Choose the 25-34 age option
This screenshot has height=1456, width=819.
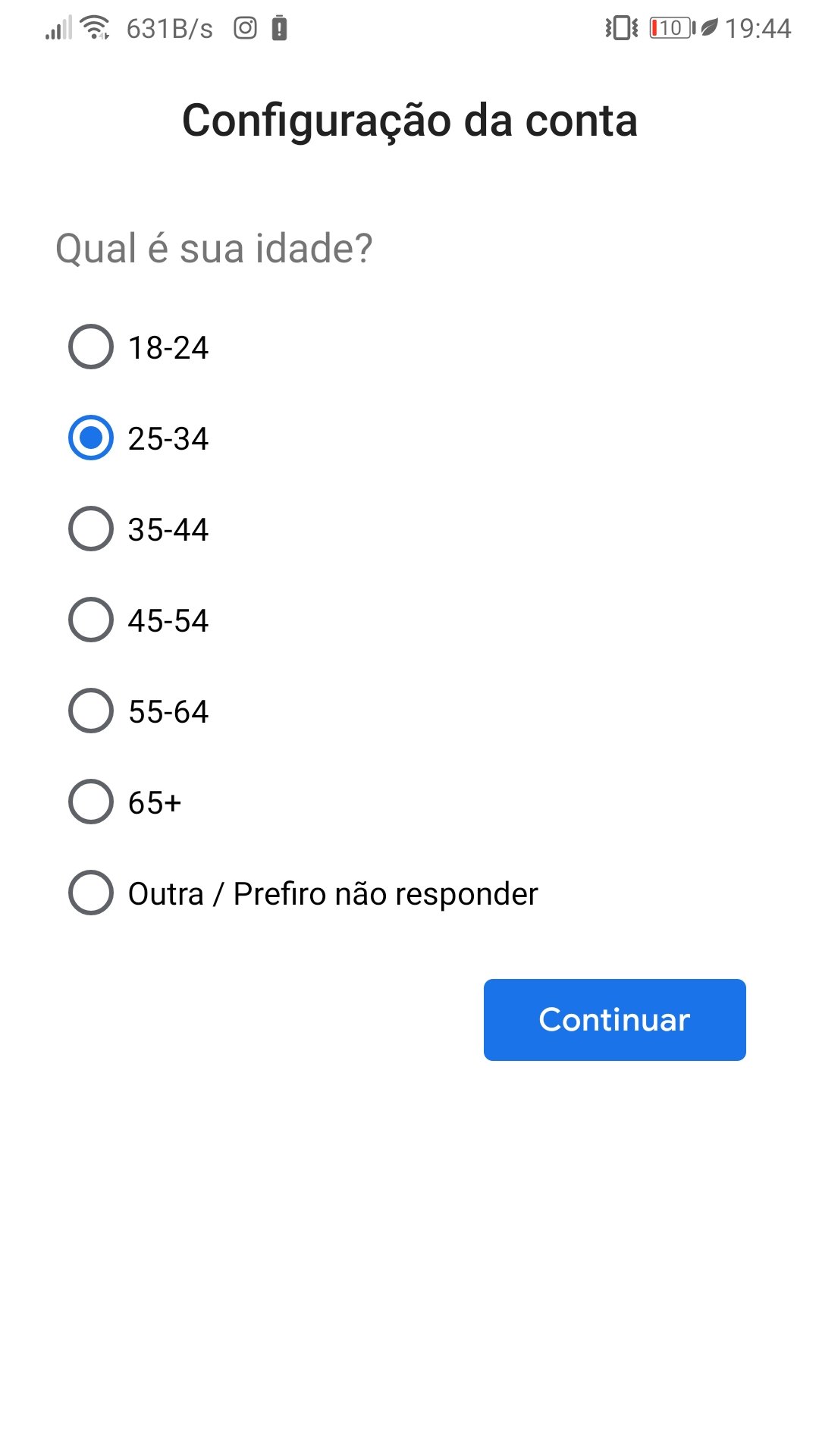[91, 438]
